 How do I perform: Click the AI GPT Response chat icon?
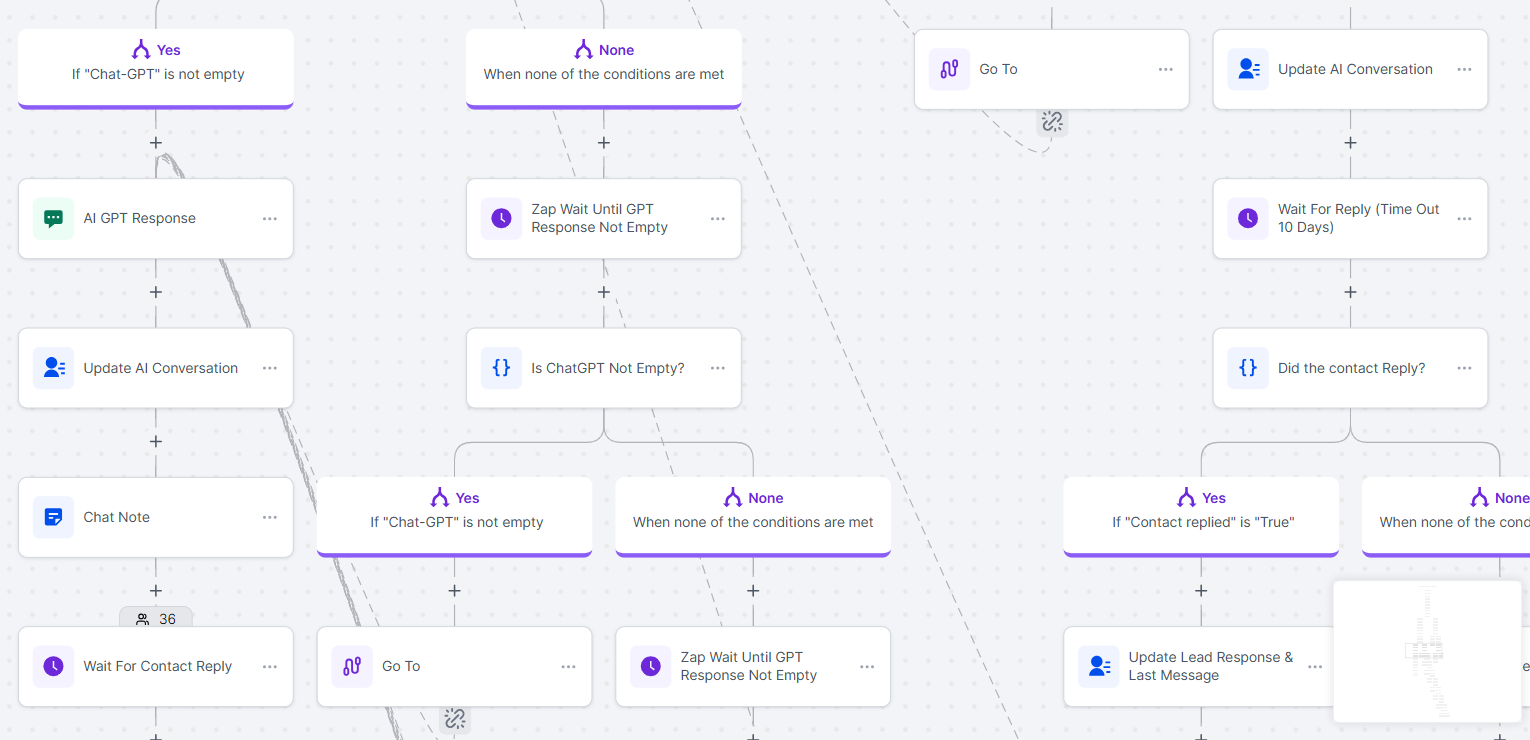54,219
